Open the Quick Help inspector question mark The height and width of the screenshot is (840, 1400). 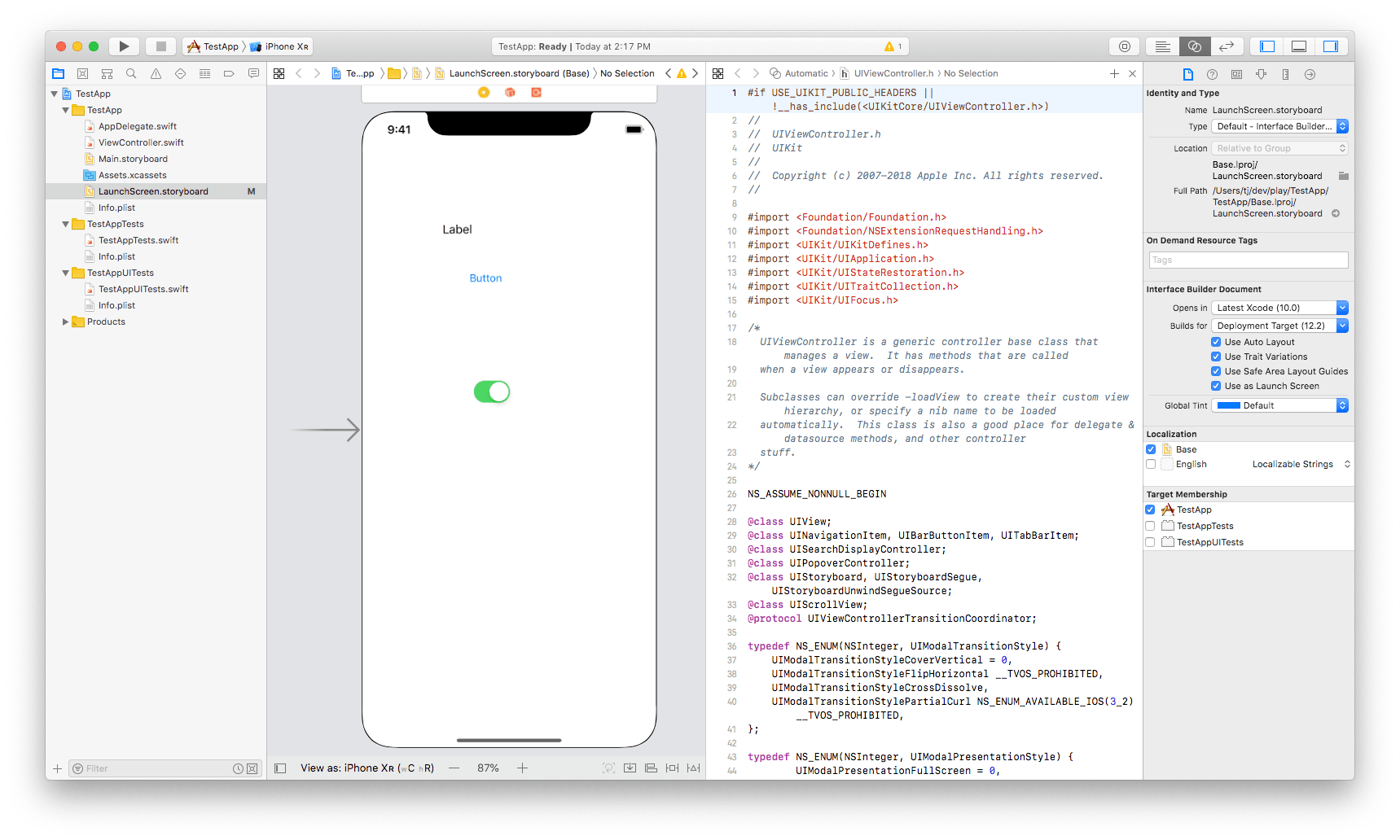[1212, 74]
